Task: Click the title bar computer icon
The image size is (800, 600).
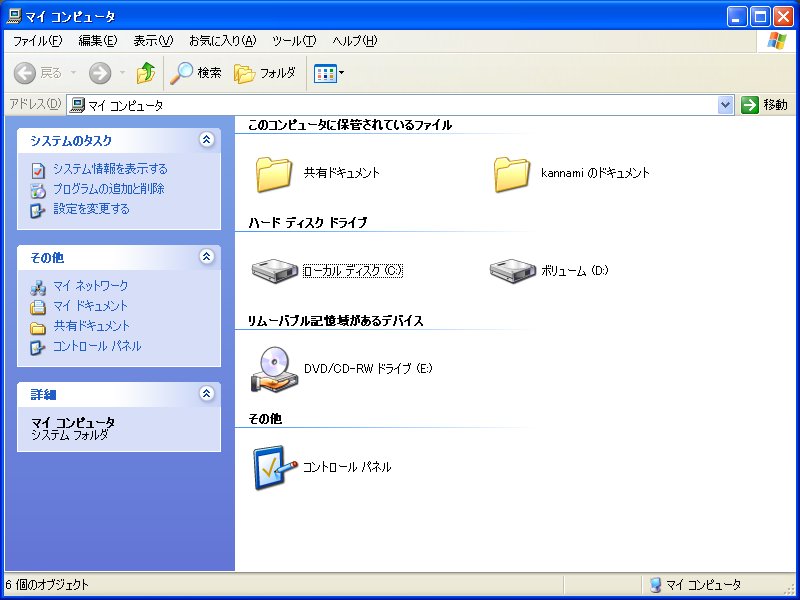Action: tap(14, 16)
